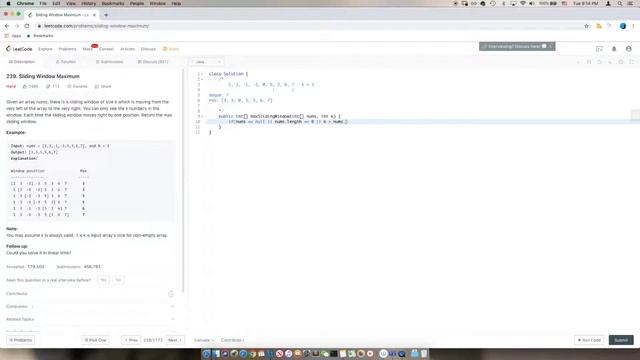Go to the Prev problem
The image size is (640, 360).
[131, 340]
